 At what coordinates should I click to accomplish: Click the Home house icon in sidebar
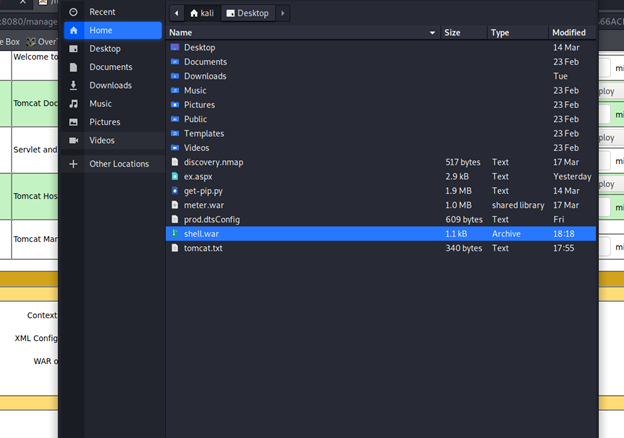point(73,30)
